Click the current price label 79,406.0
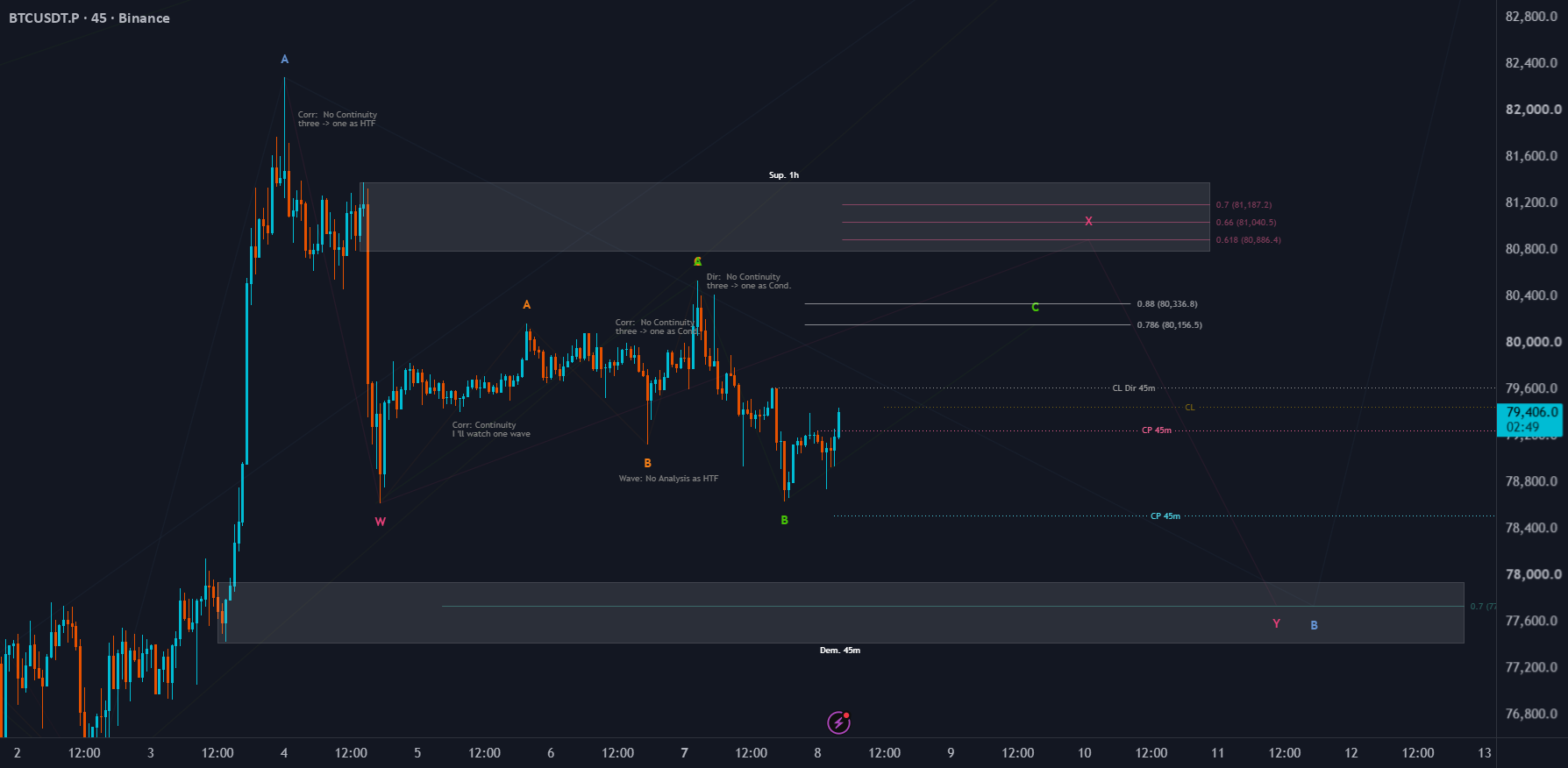 1531,412
